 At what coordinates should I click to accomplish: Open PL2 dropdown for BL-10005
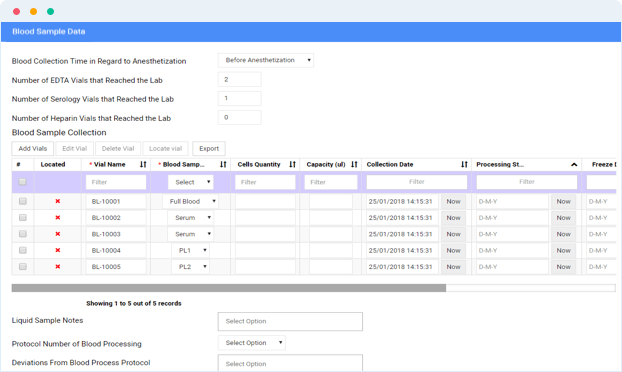pyautogui.click(x=191, y=267)
